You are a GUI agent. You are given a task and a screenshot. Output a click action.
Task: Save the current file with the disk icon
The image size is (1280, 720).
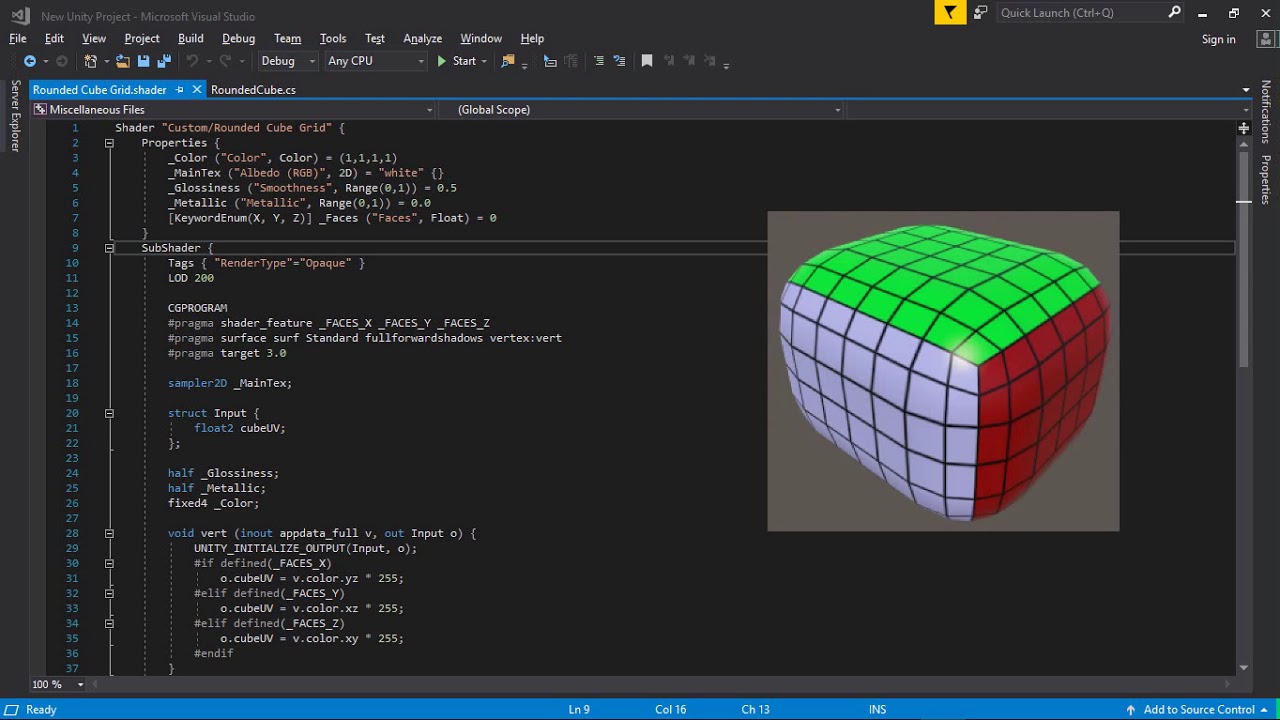pyautogui.click(x=143, y=61)
